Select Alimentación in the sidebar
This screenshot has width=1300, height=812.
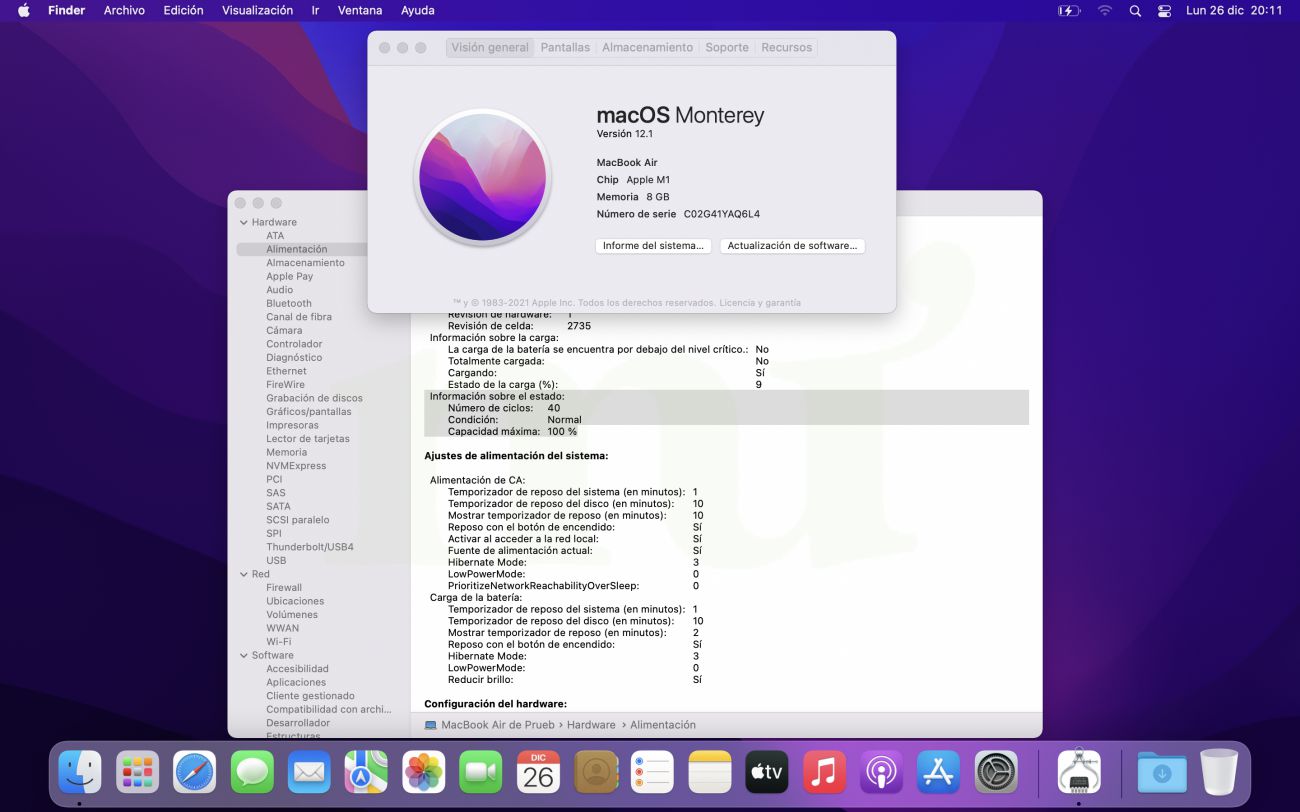point(297,249)
